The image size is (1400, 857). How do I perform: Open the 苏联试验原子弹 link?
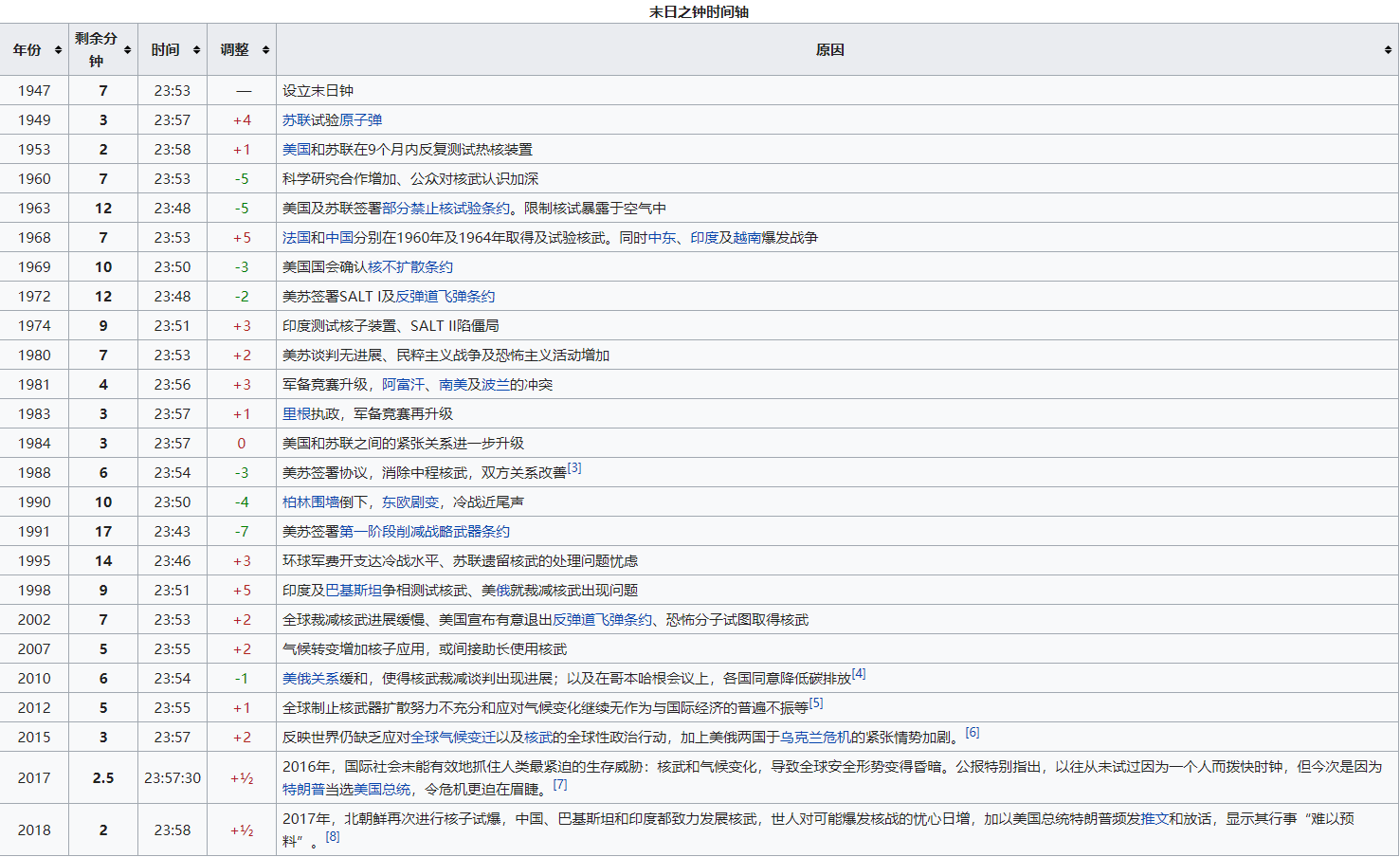pos(332,120)
